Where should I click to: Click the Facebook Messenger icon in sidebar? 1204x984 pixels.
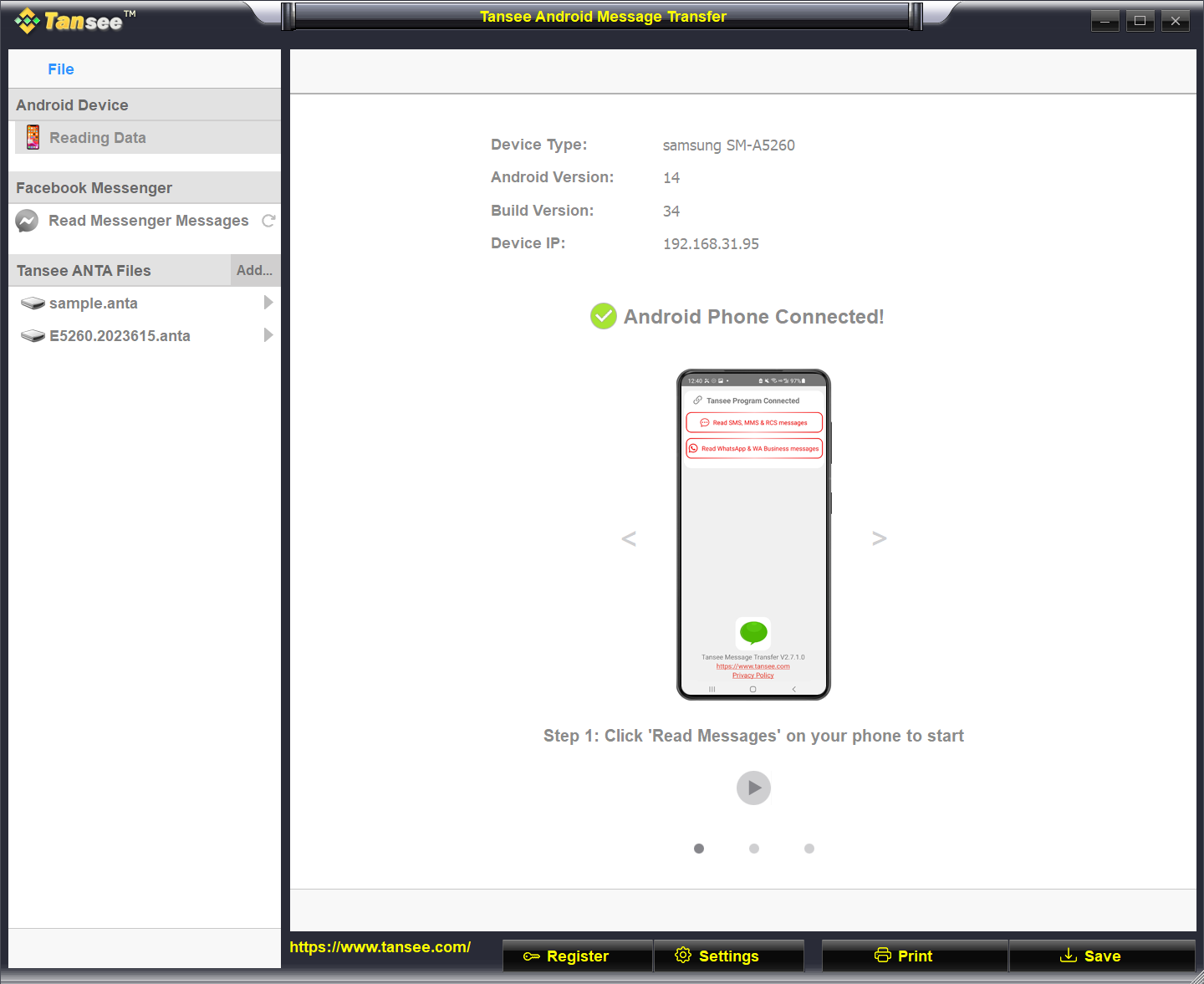pyautogui.click(x=27, y=220)
